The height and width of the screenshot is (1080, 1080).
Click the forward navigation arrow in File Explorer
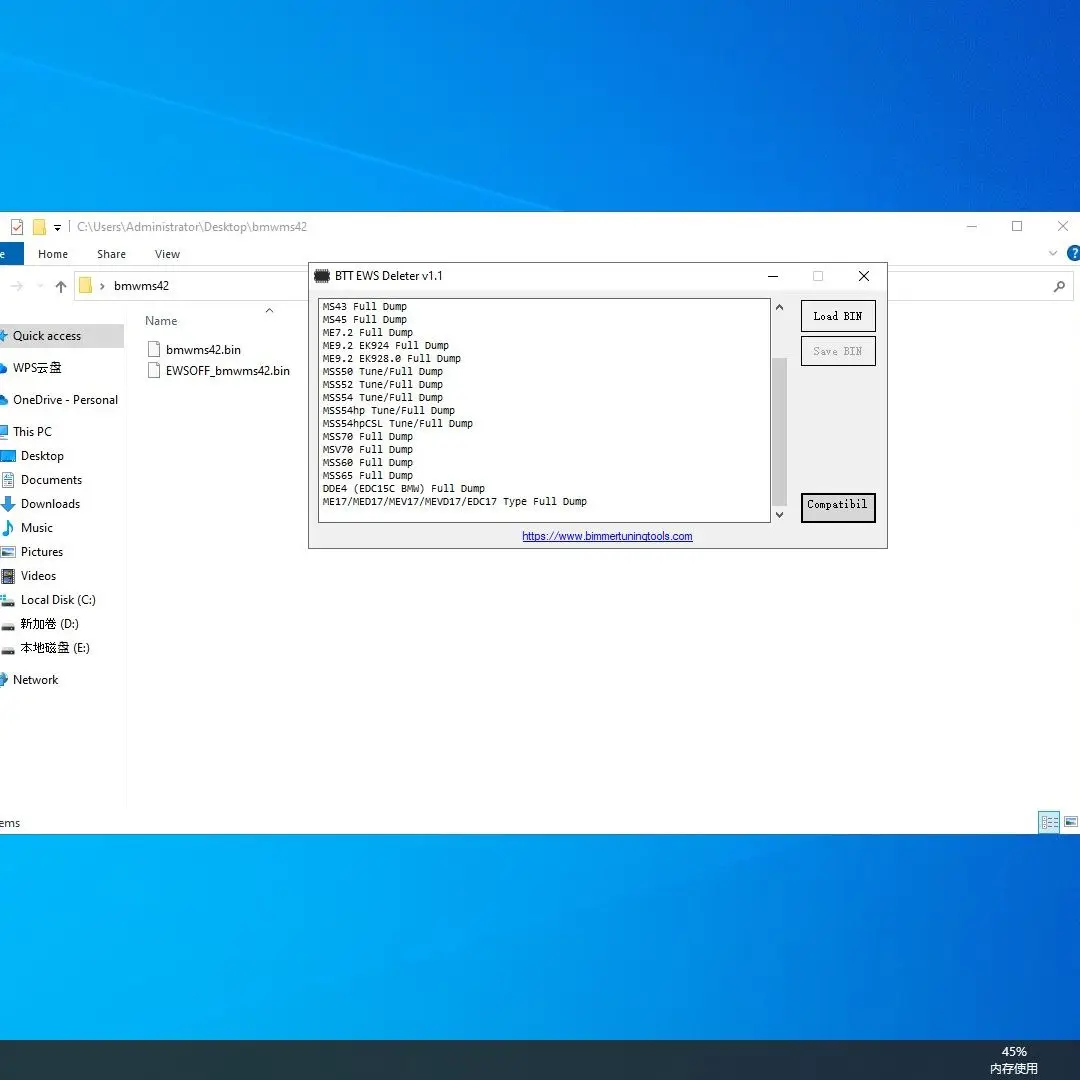[x=17, y=287]
